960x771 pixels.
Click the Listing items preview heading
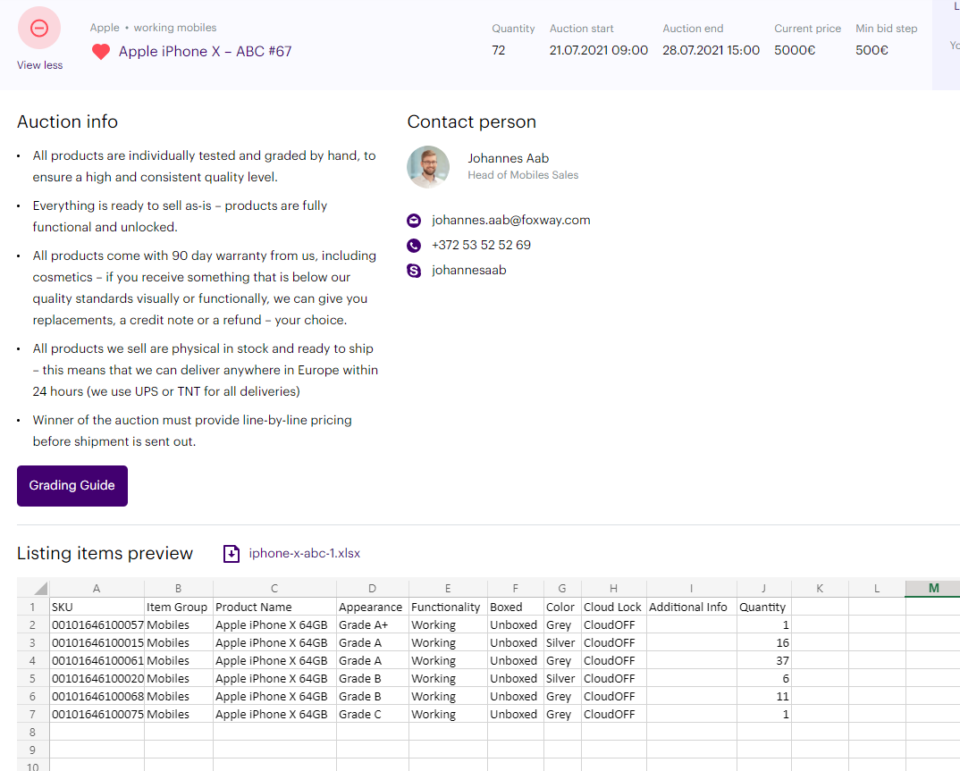(105, 553)
